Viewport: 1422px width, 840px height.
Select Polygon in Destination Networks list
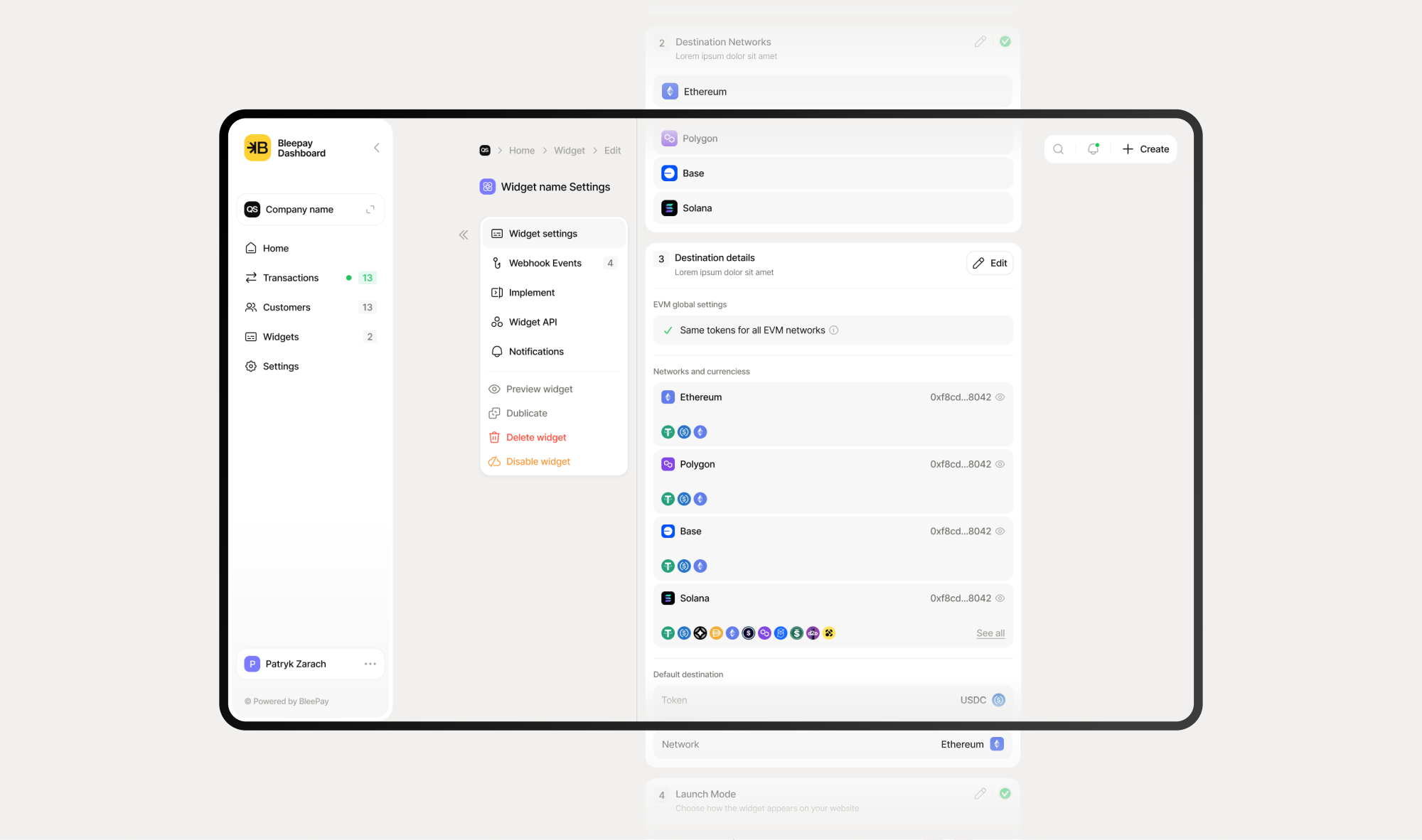(833, 139)
